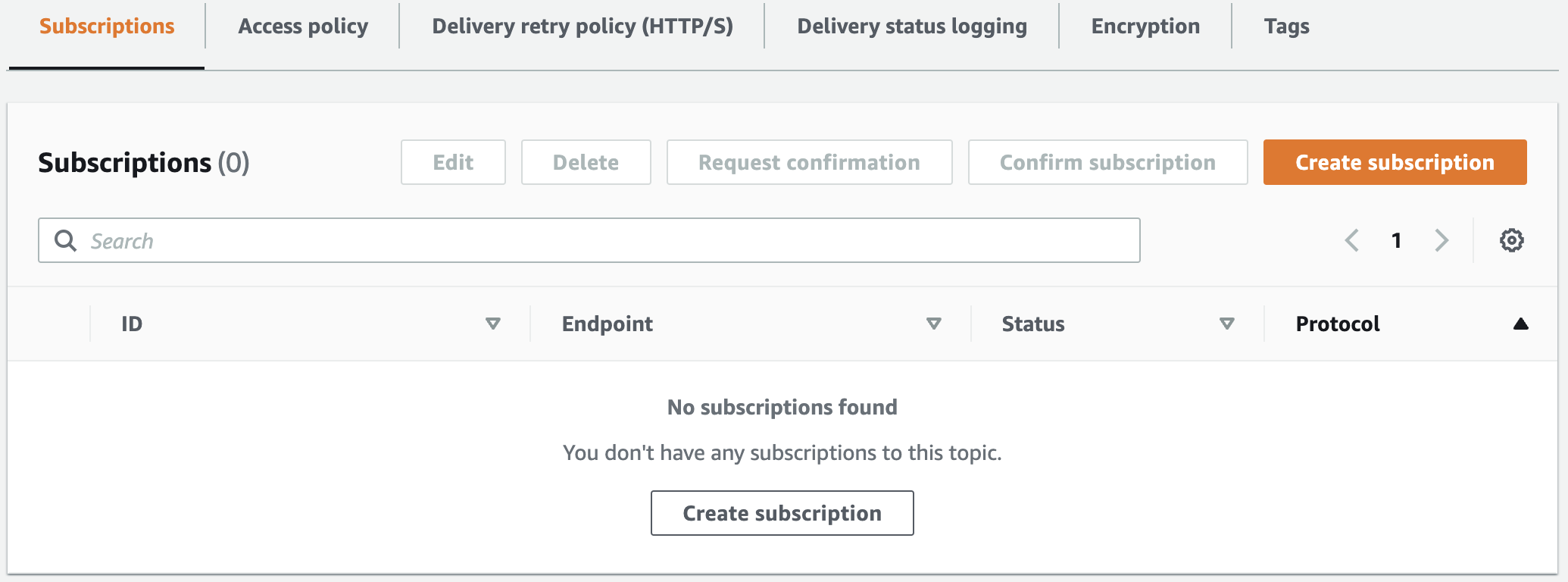Open the Encryption tab

point(1145,26)
